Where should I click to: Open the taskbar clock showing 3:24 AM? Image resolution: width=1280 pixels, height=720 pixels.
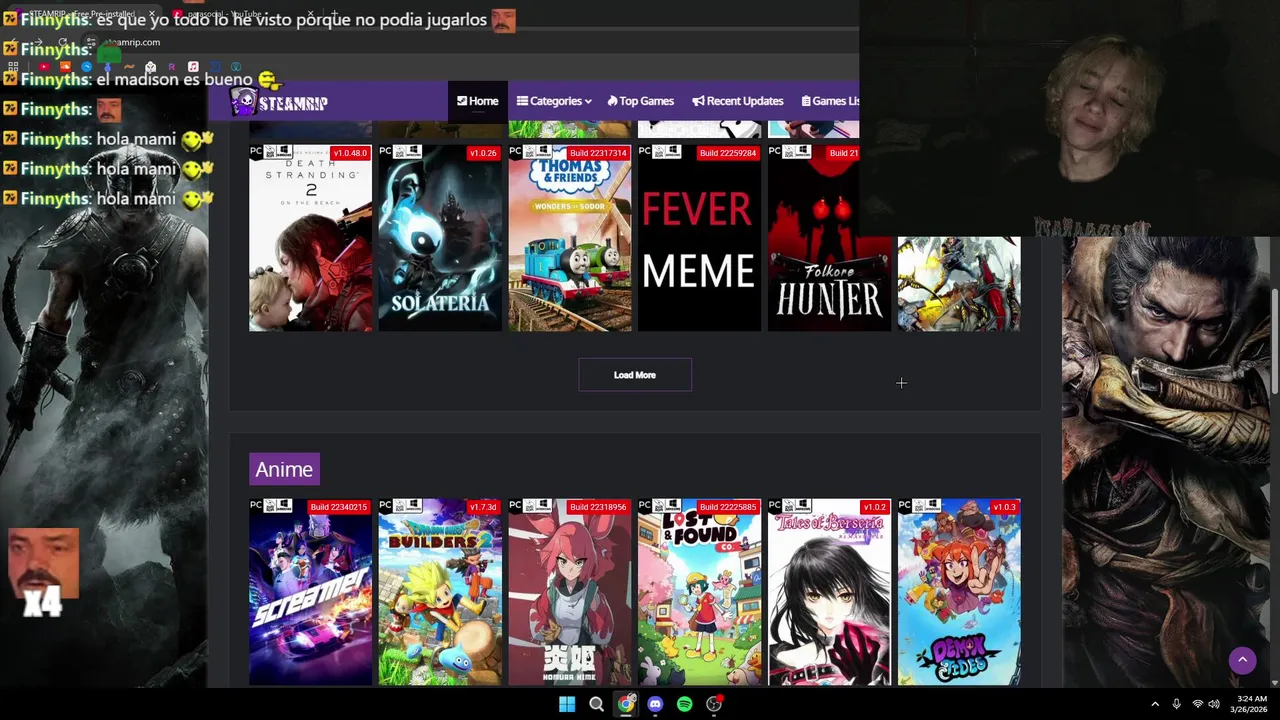(x=1251, y=704)
